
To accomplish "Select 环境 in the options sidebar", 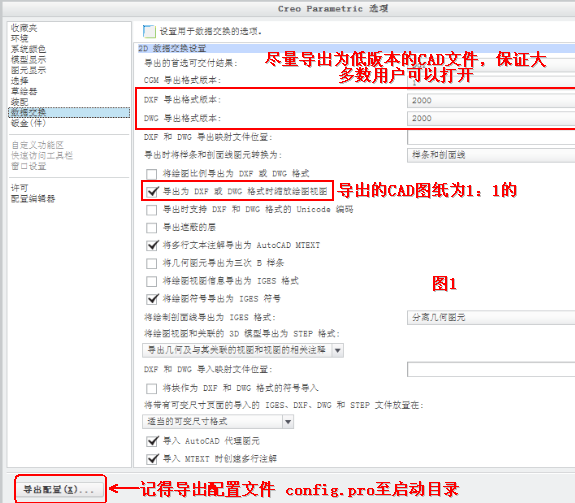I will click(19, 38).
